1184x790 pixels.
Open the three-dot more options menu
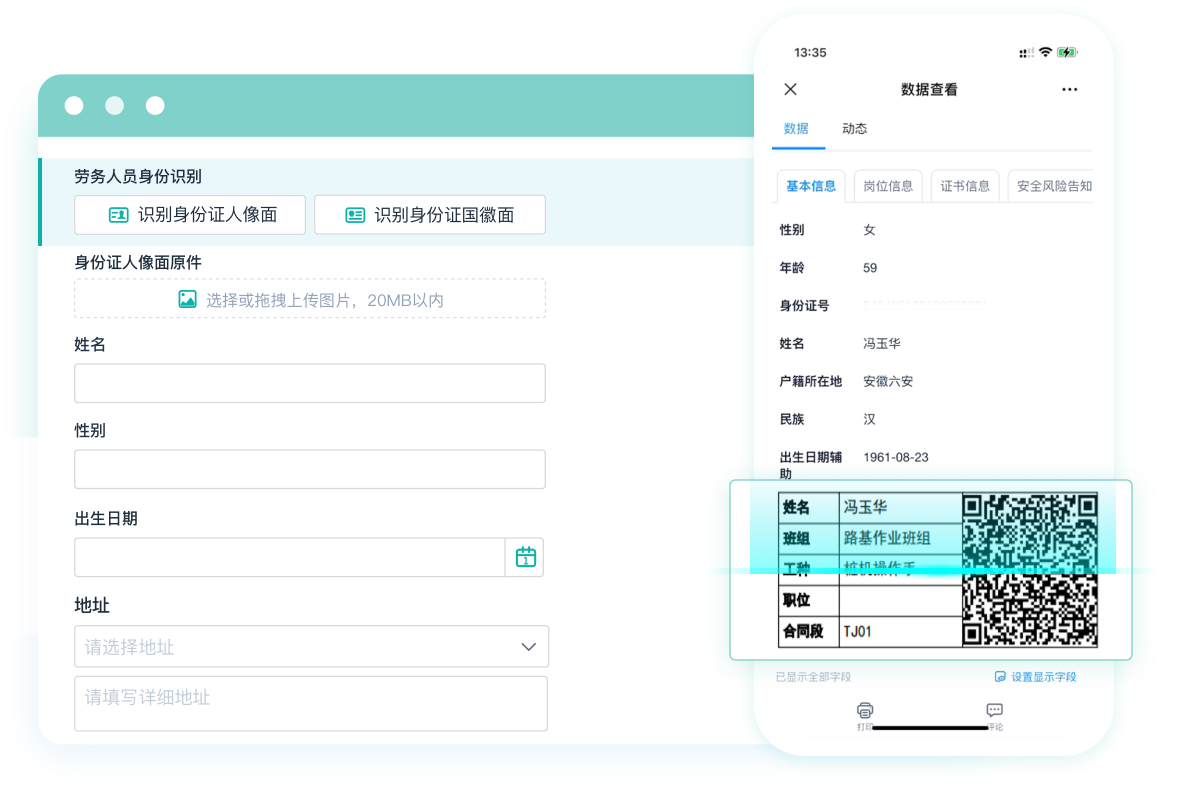point(1069,89)
